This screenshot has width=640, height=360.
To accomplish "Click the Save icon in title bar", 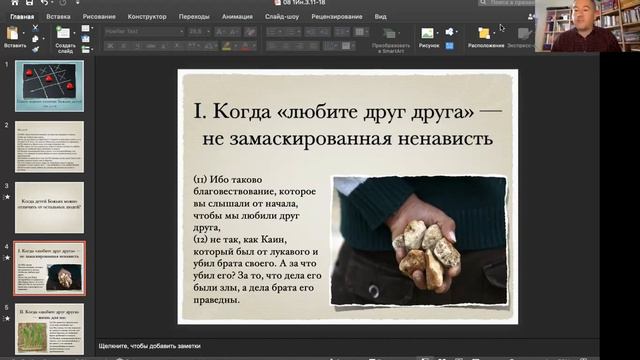I will (29, 2).
